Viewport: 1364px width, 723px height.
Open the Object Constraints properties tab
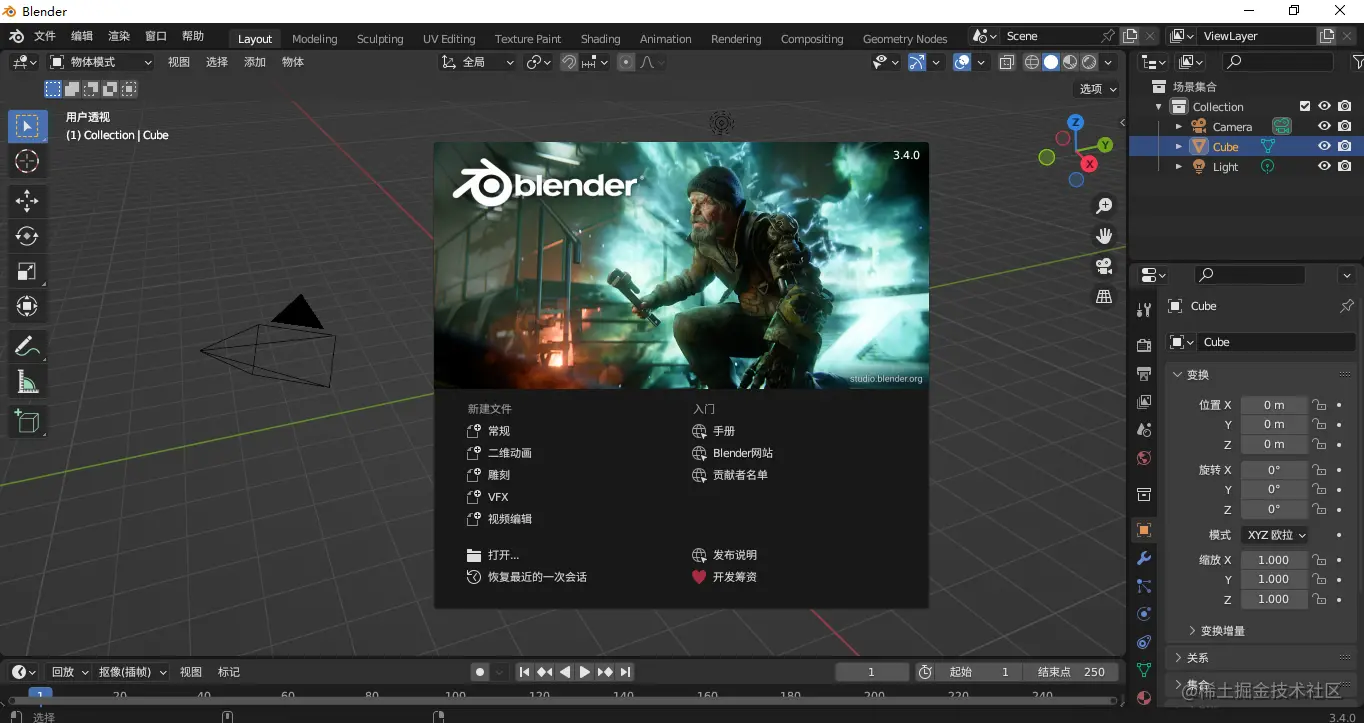point(1144,642)
